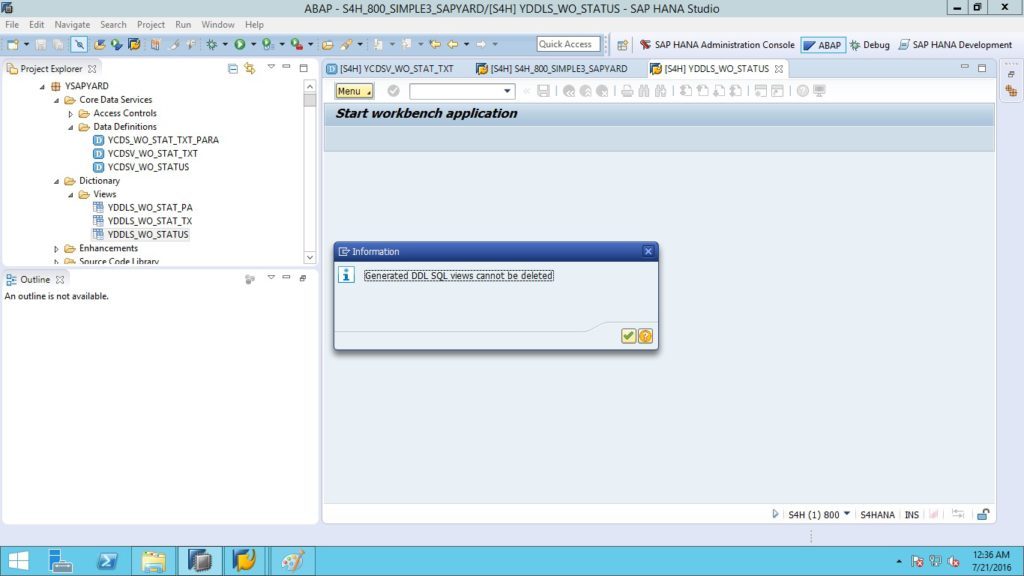Open the Run button dropdown arrow
Image resolution: width=1024 pixels, height=576 pixels.
click(x=253, y=44)
